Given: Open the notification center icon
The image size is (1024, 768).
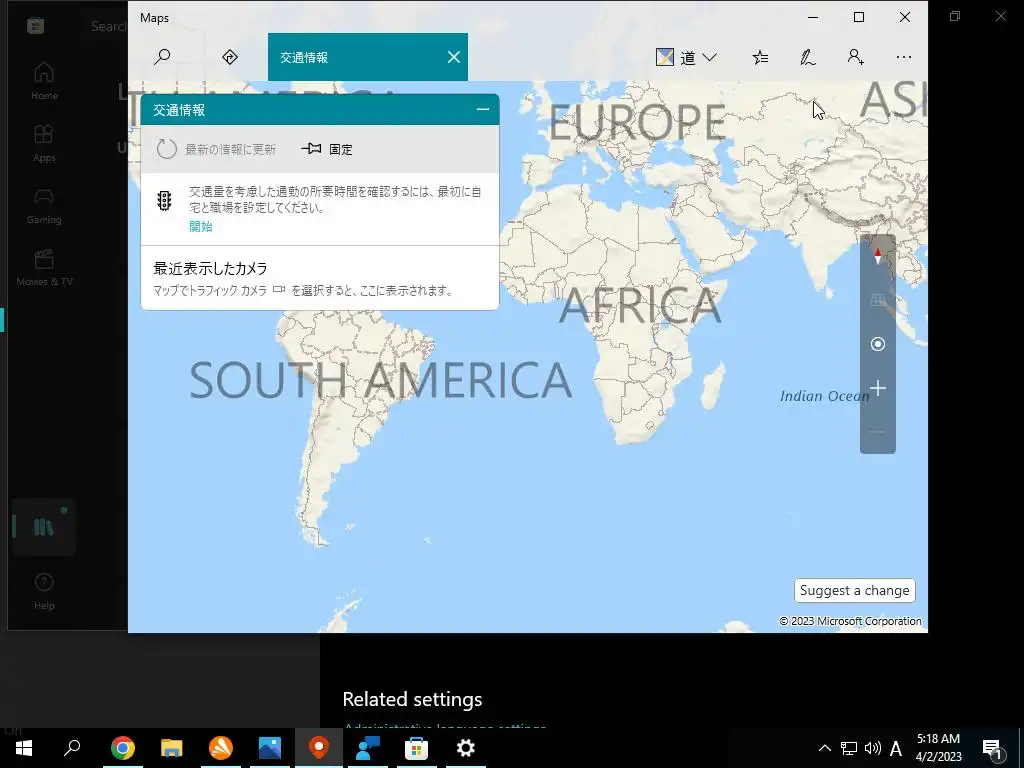Looking at the screenshot, I should click(x=992, y=748).
